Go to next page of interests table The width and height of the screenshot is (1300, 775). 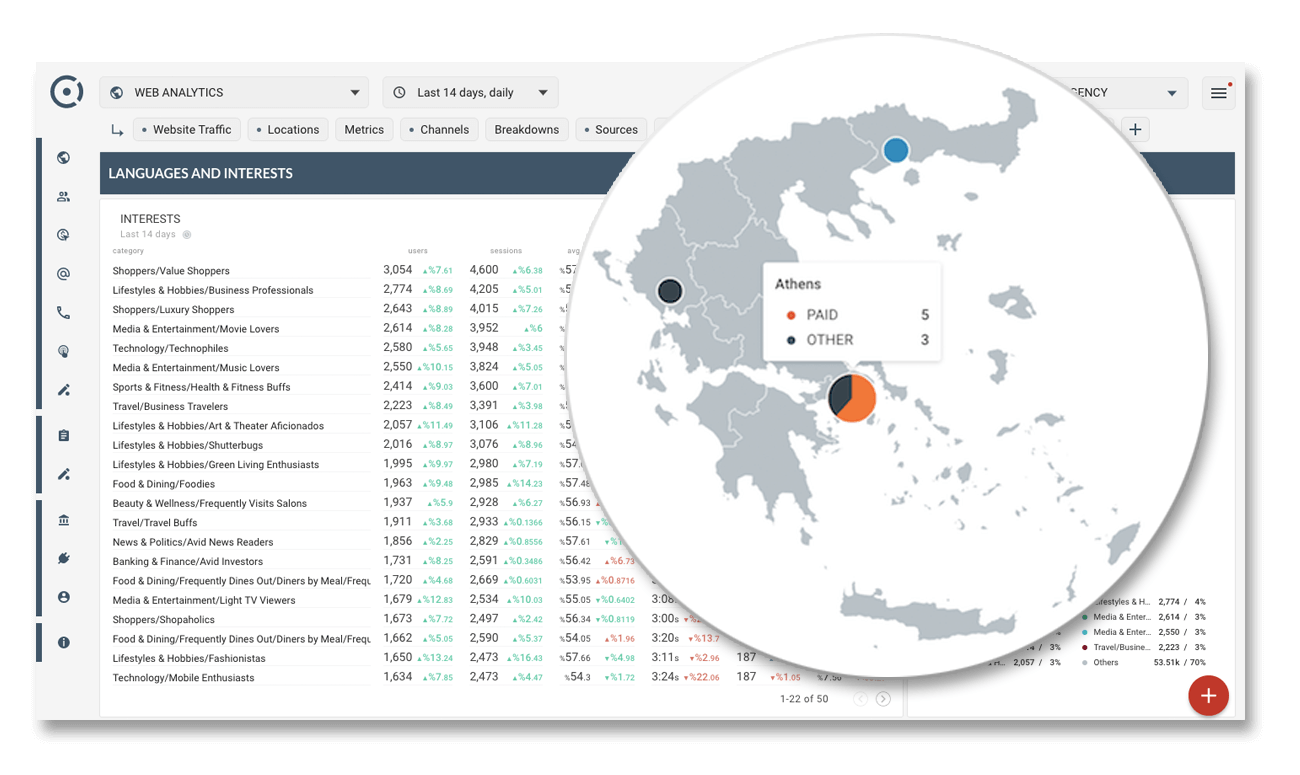[x=883, y=699]
